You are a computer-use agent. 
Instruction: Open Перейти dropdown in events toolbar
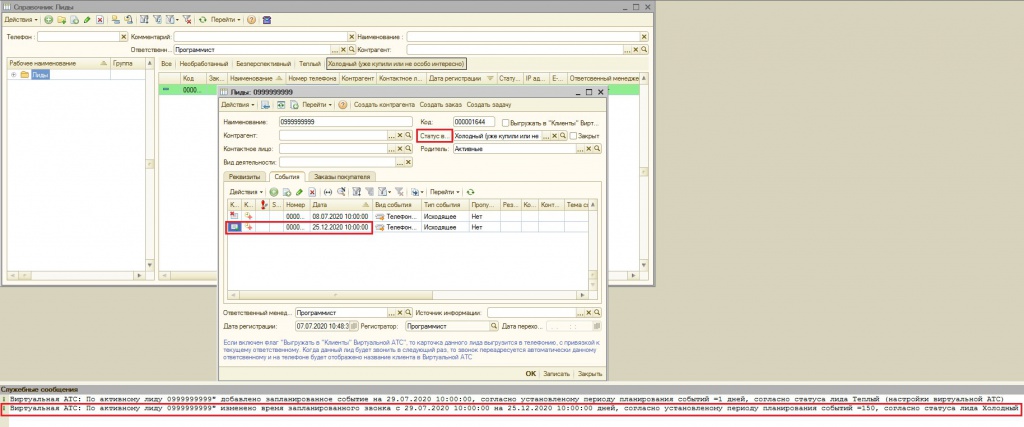tap(445, 192)
